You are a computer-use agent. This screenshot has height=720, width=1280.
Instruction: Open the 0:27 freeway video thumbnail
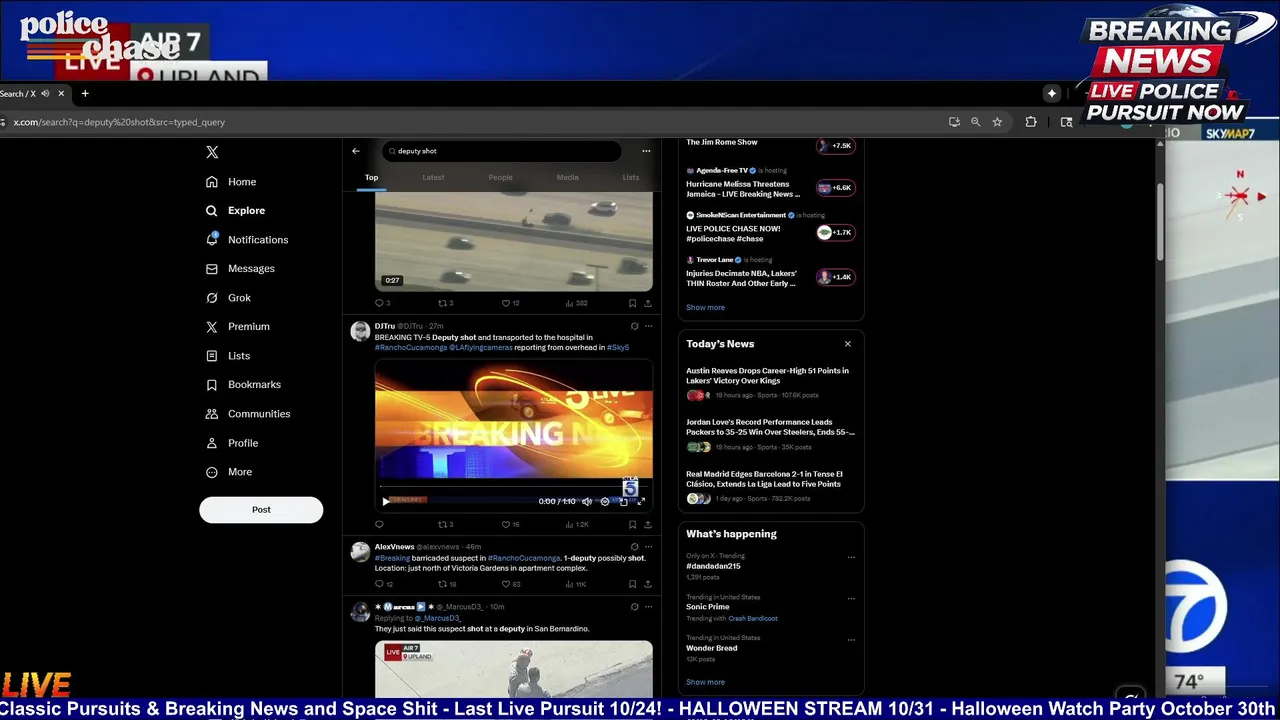[513, 241]
